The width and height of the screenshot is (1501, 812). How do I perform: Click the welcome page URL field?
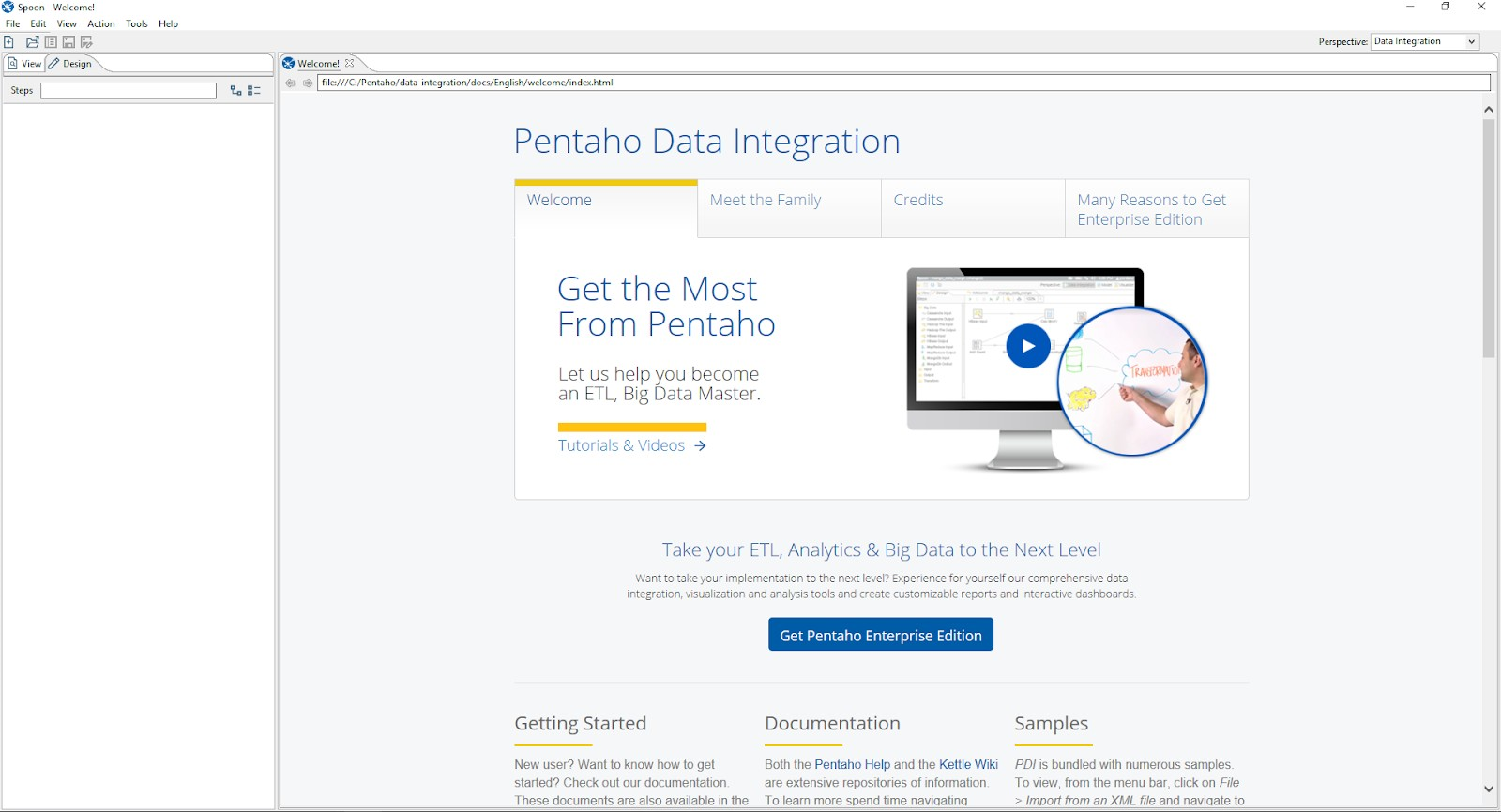tap(903, 83)
